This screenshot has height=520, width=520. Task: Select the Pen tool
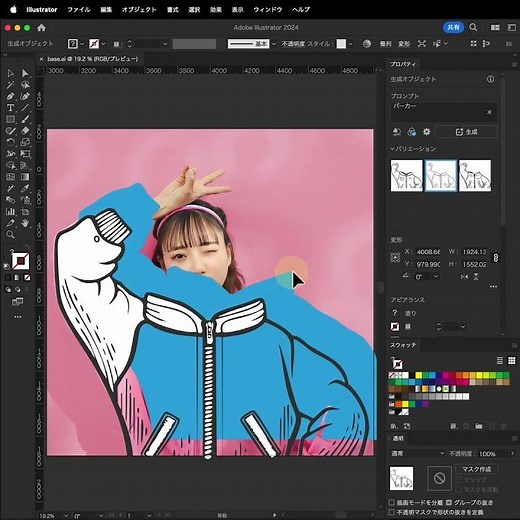[x=10, y=96]
